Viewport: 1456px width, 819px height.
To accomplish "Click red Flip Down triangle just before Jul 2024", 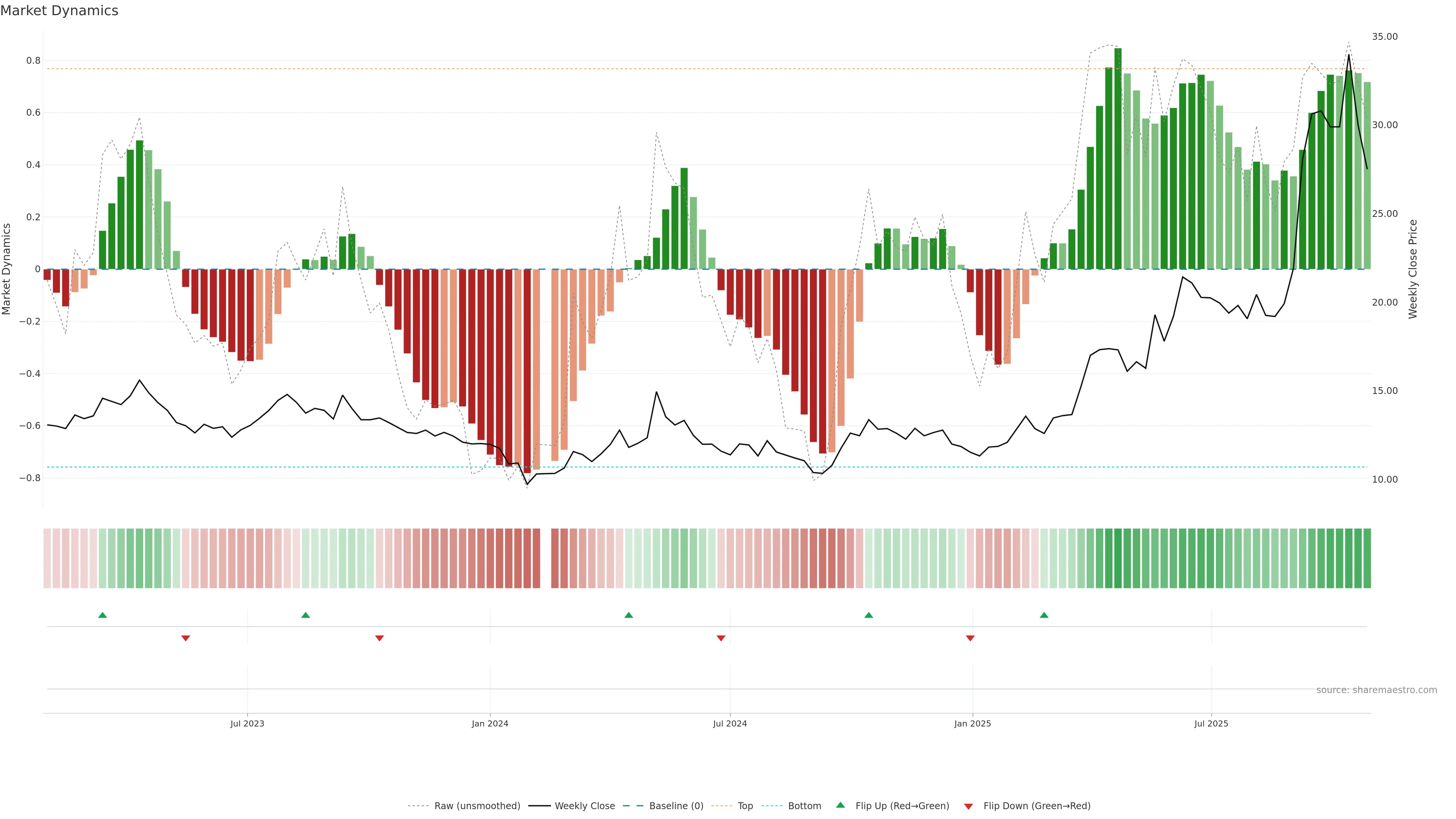I will click(x=721, y=638).
